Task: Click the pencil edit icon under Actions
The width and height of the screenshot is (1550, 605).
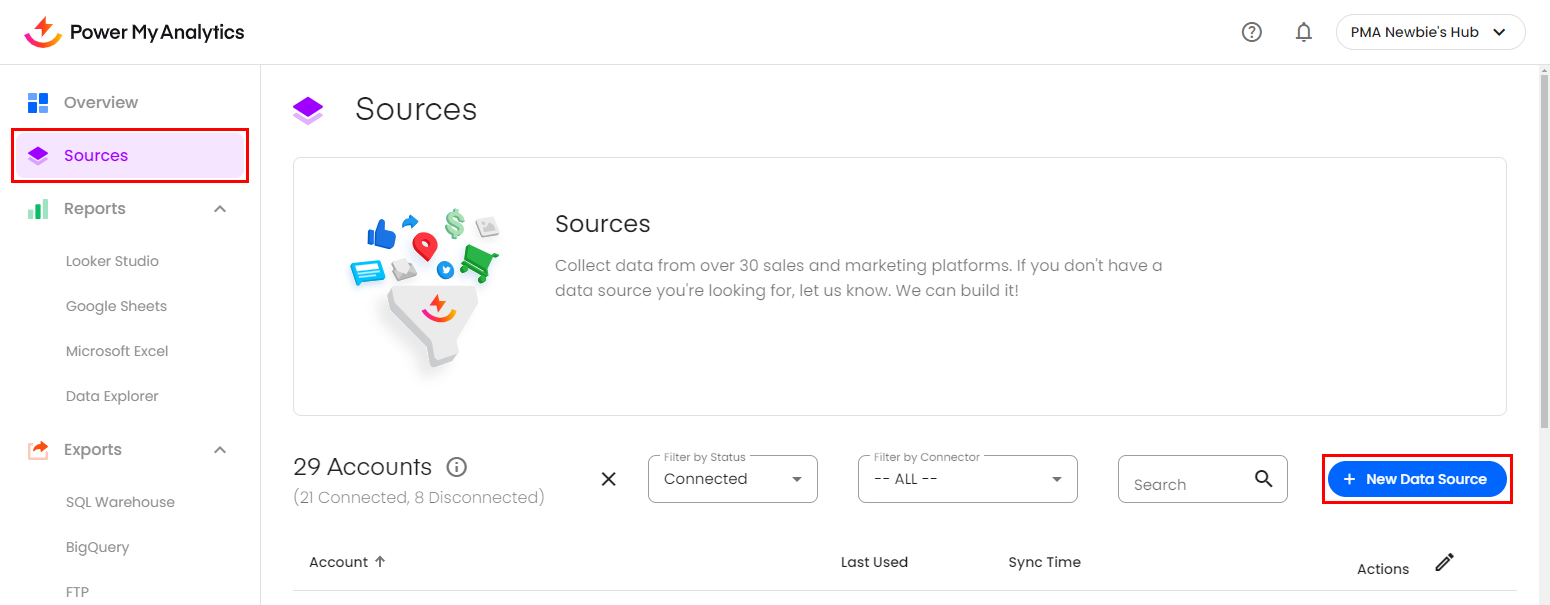Action: click(x=1444, y=562)
